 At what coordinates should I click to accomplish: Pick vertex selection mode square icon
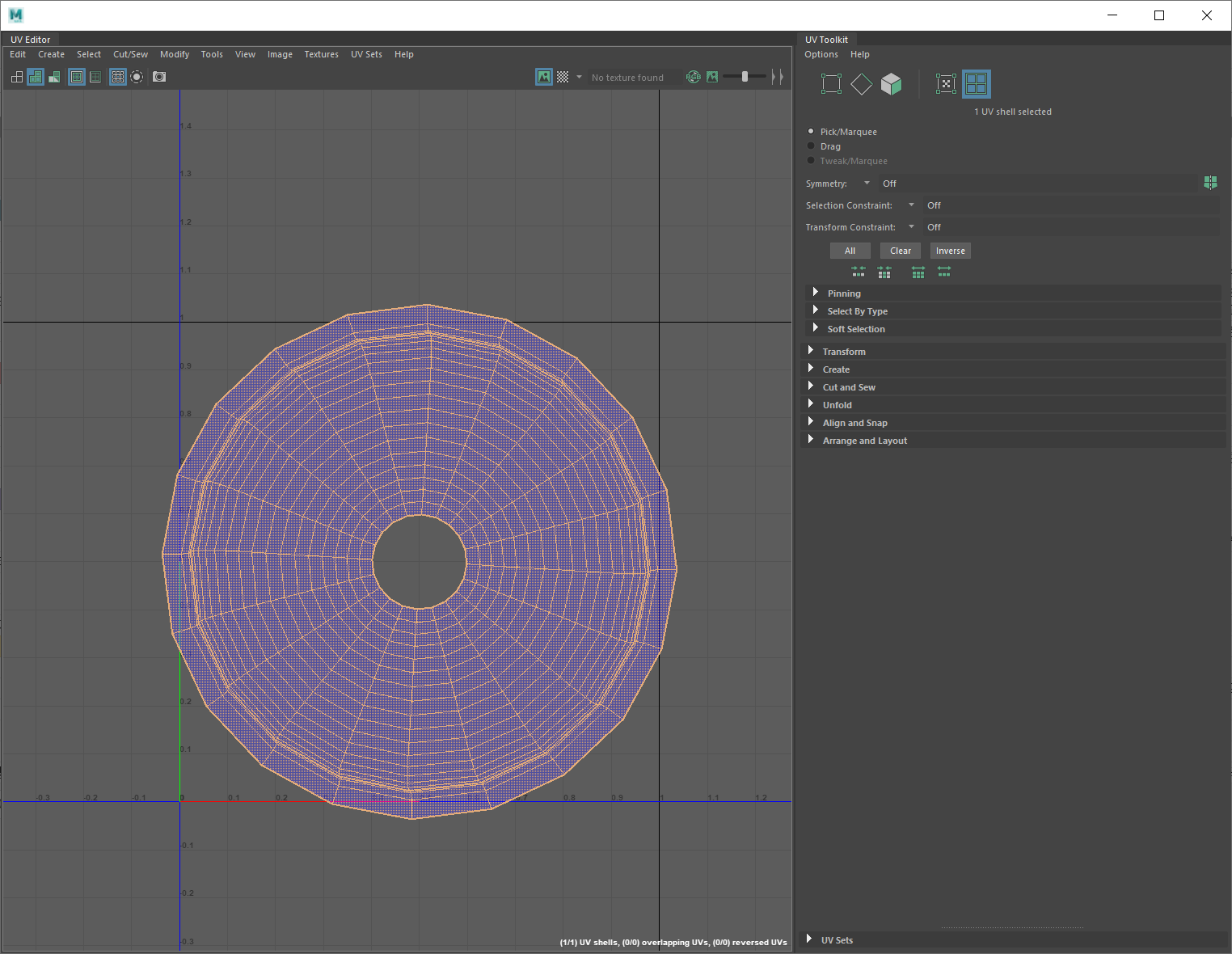[831, 84]
